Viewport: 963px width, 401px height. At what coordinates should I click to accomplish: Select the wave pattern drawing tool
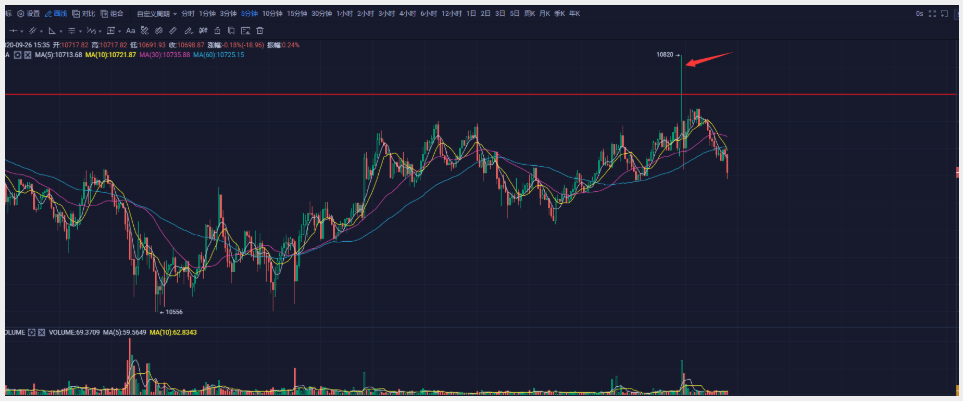pos(92,31)
